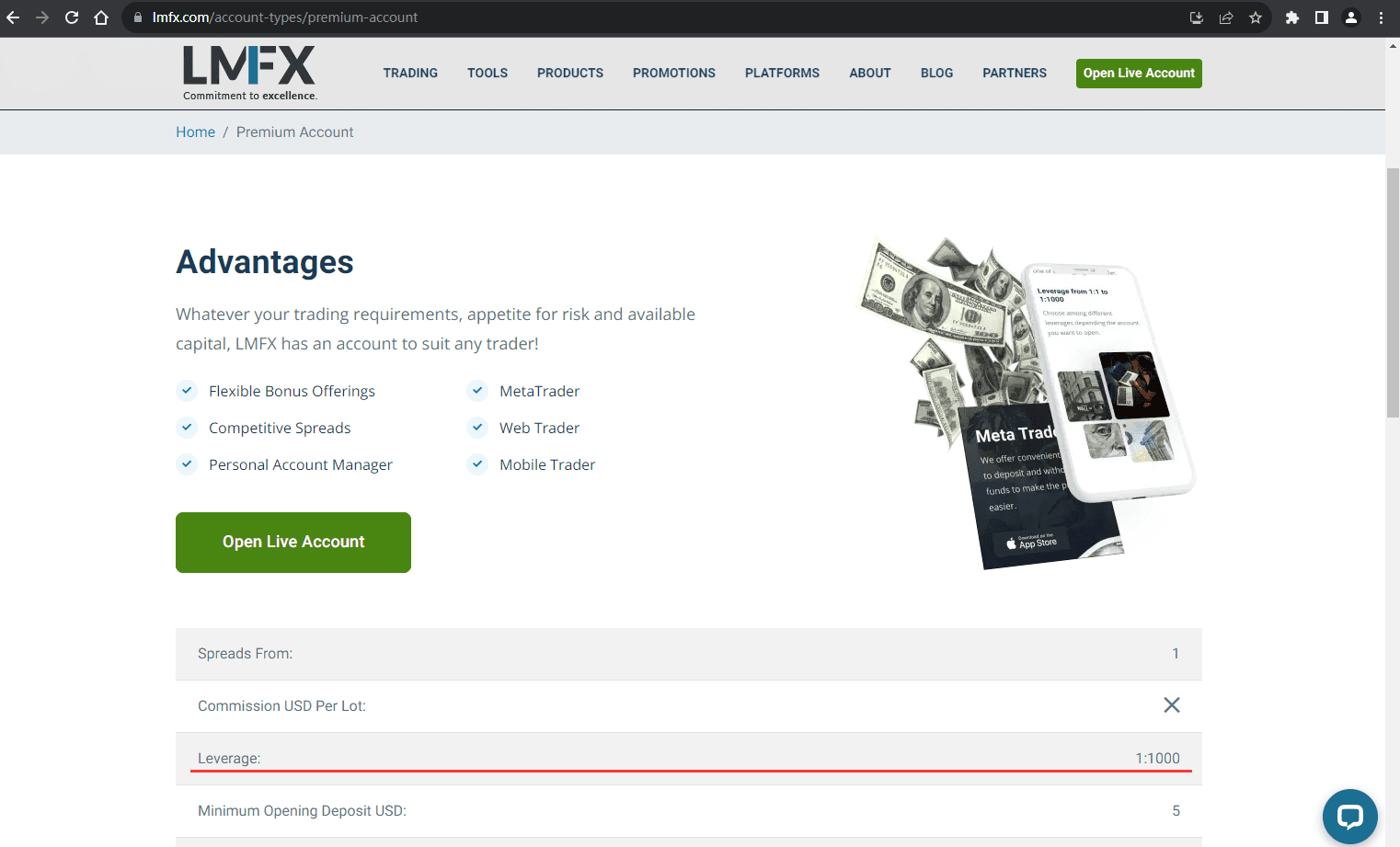Click the Advantages heading
Screen dimensions: 1400x847
[x=265, y=262]
